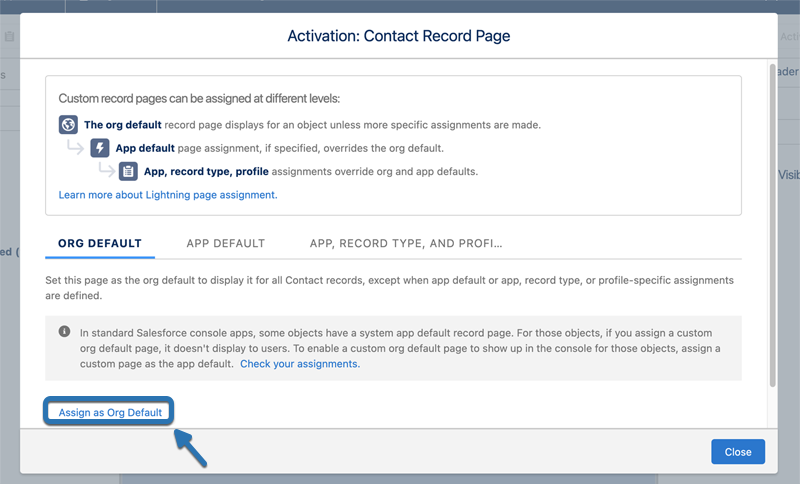Select the App, Record Type, and Profile tab

(x=405, y=243)
